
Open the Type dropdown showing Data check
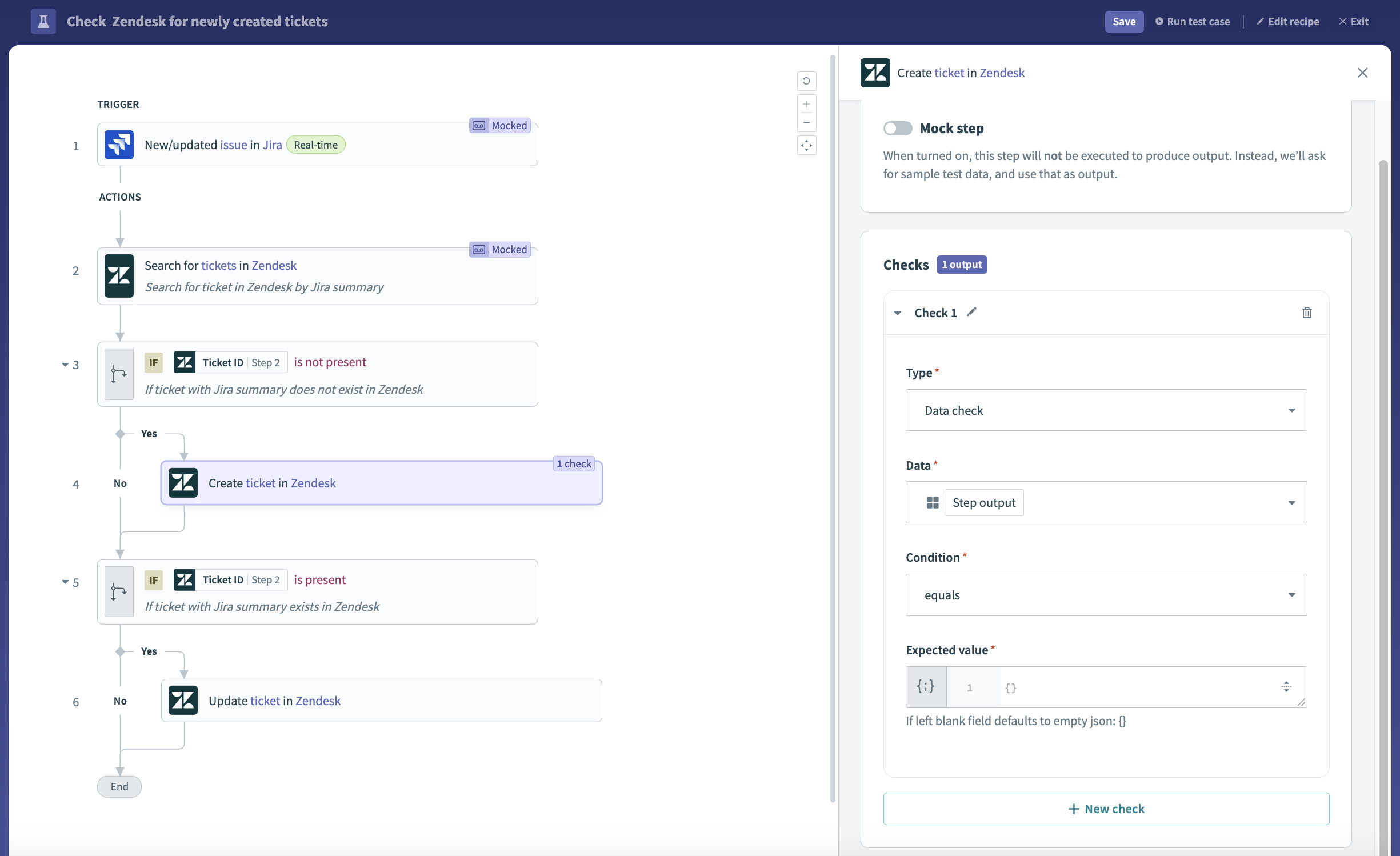pyautogui.click(x=1106, y=410)
